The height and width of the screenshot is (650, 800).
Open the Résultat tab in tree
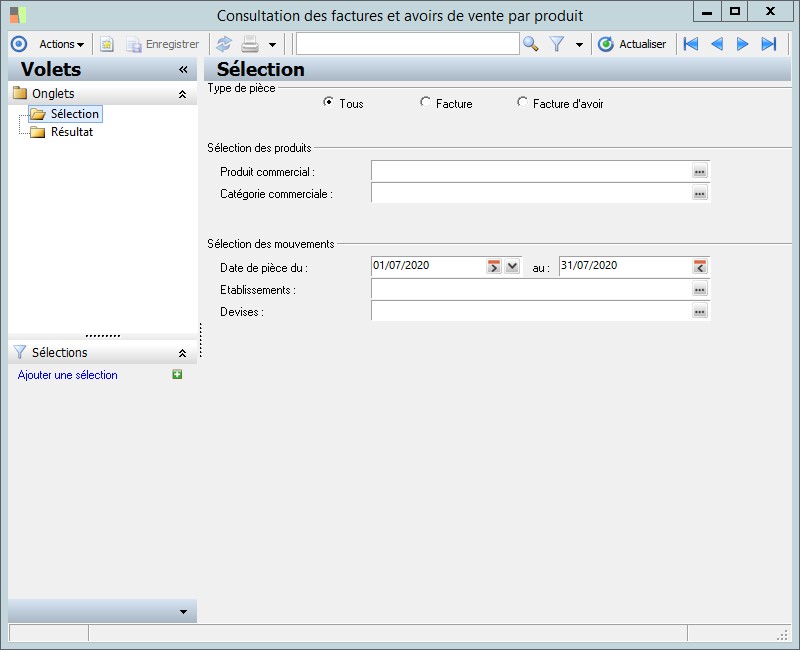tap(61, 132)
